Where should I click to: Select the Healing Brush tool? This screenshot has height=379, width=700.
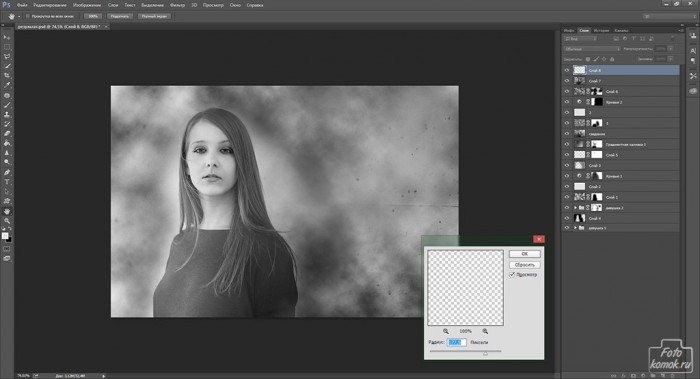7,96
